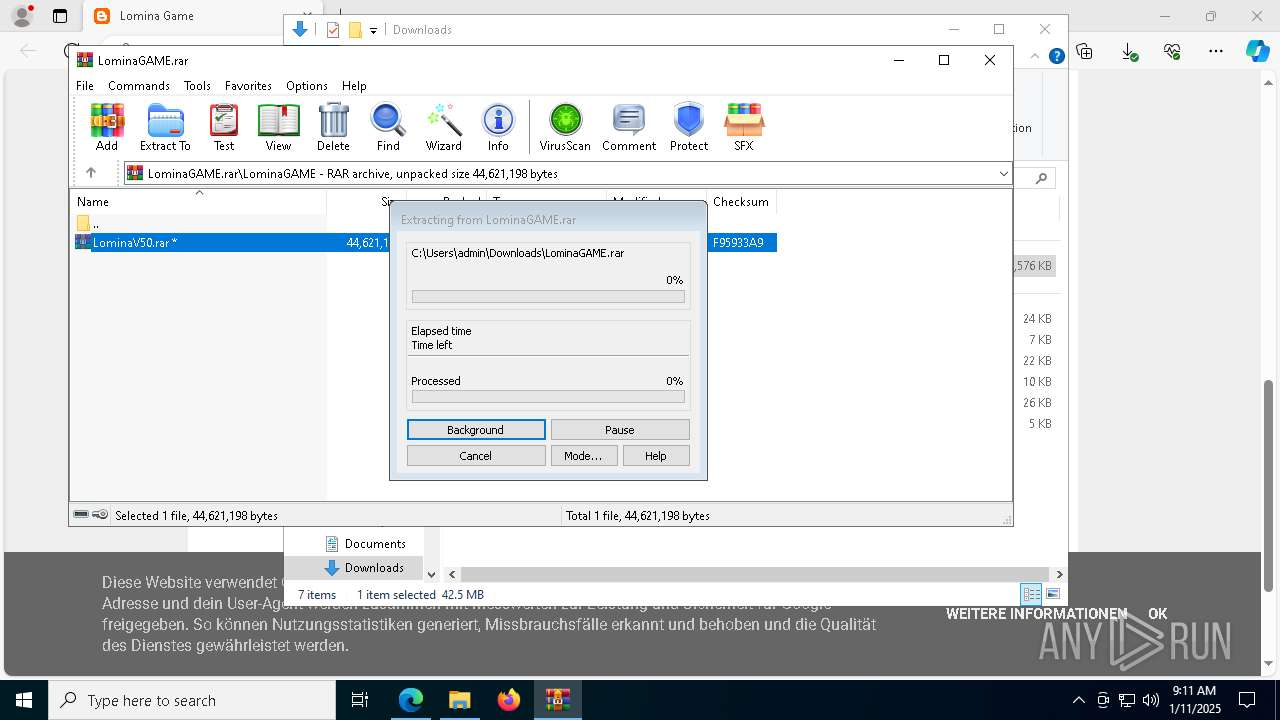The width and height of the screenshot is (1280, 720).
Task: Click the archive extraction progress bar
Action: tap(548, 297)
